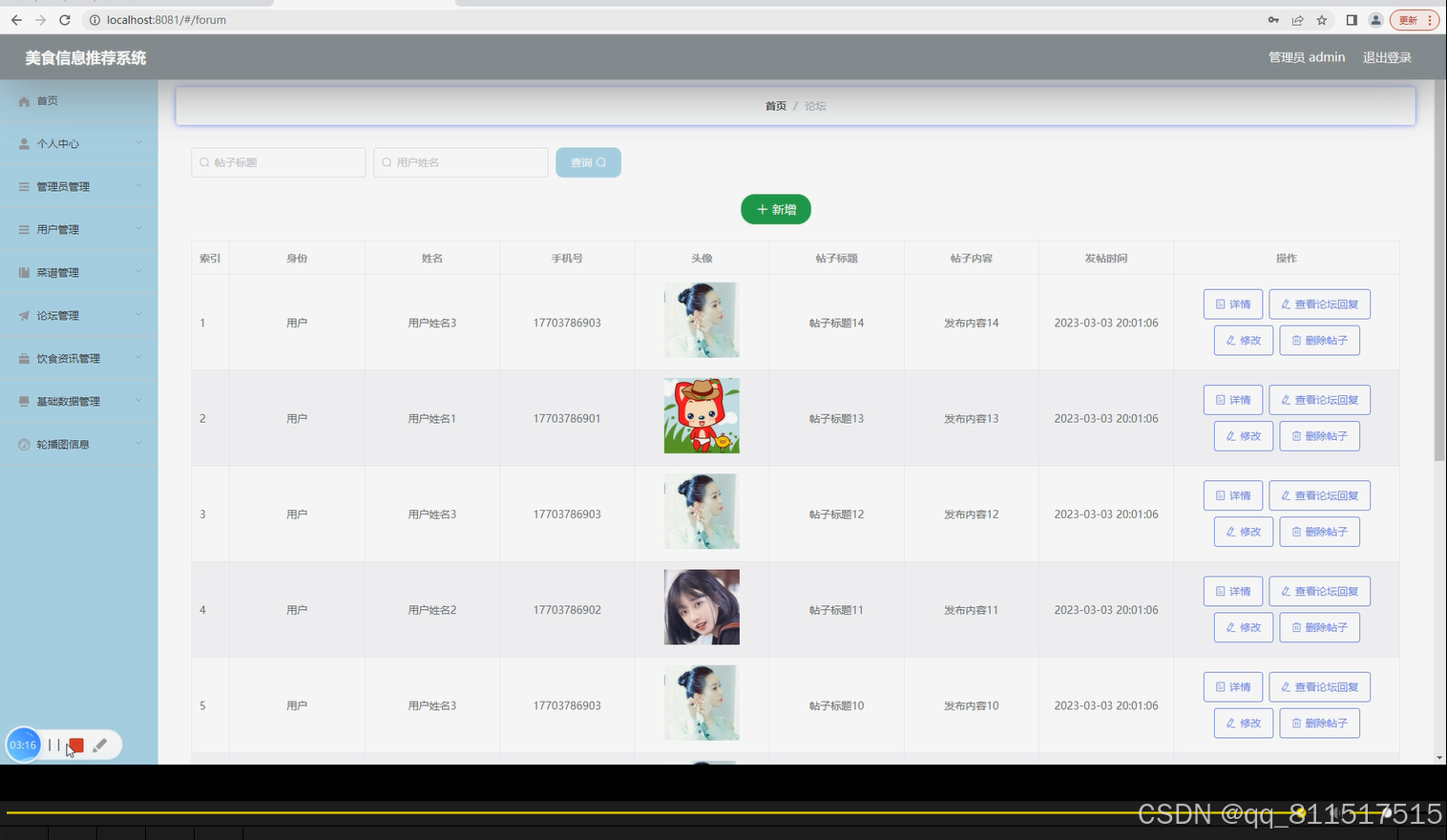Click 查看论坛回复 for 帖子标题13
The width and height of the screenshot is (1447, 840).
coord(1319,400)
